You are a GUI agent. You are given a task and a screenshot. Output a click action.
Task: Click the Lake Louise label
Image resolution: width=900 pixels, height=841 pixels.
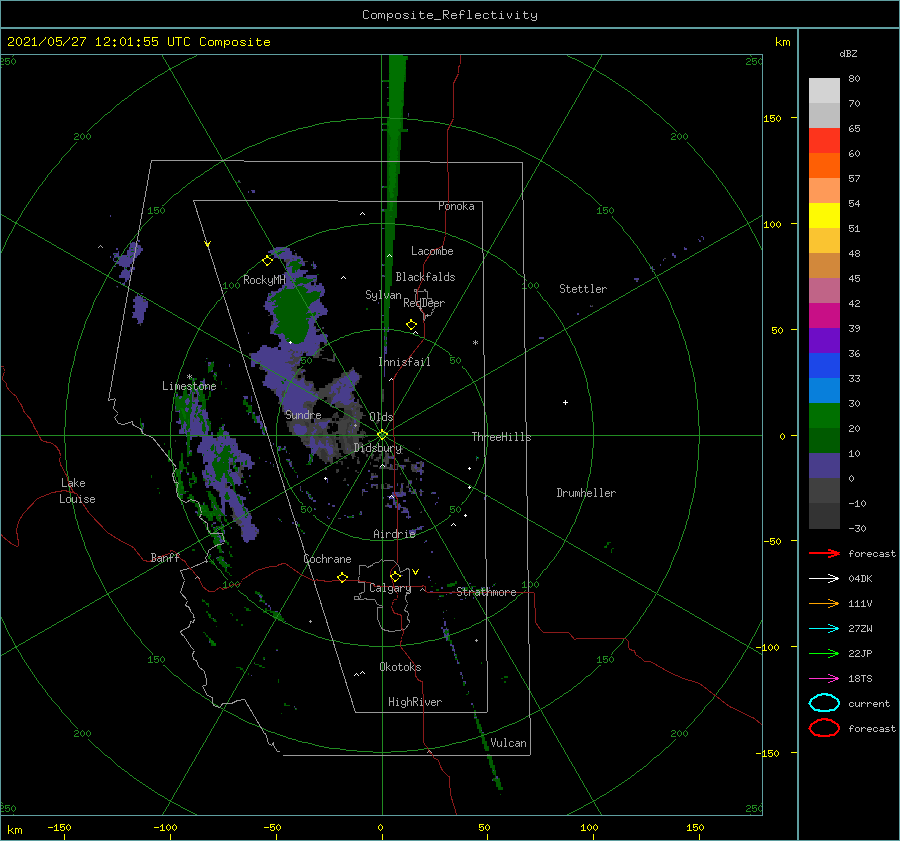[x=77, y=491]
